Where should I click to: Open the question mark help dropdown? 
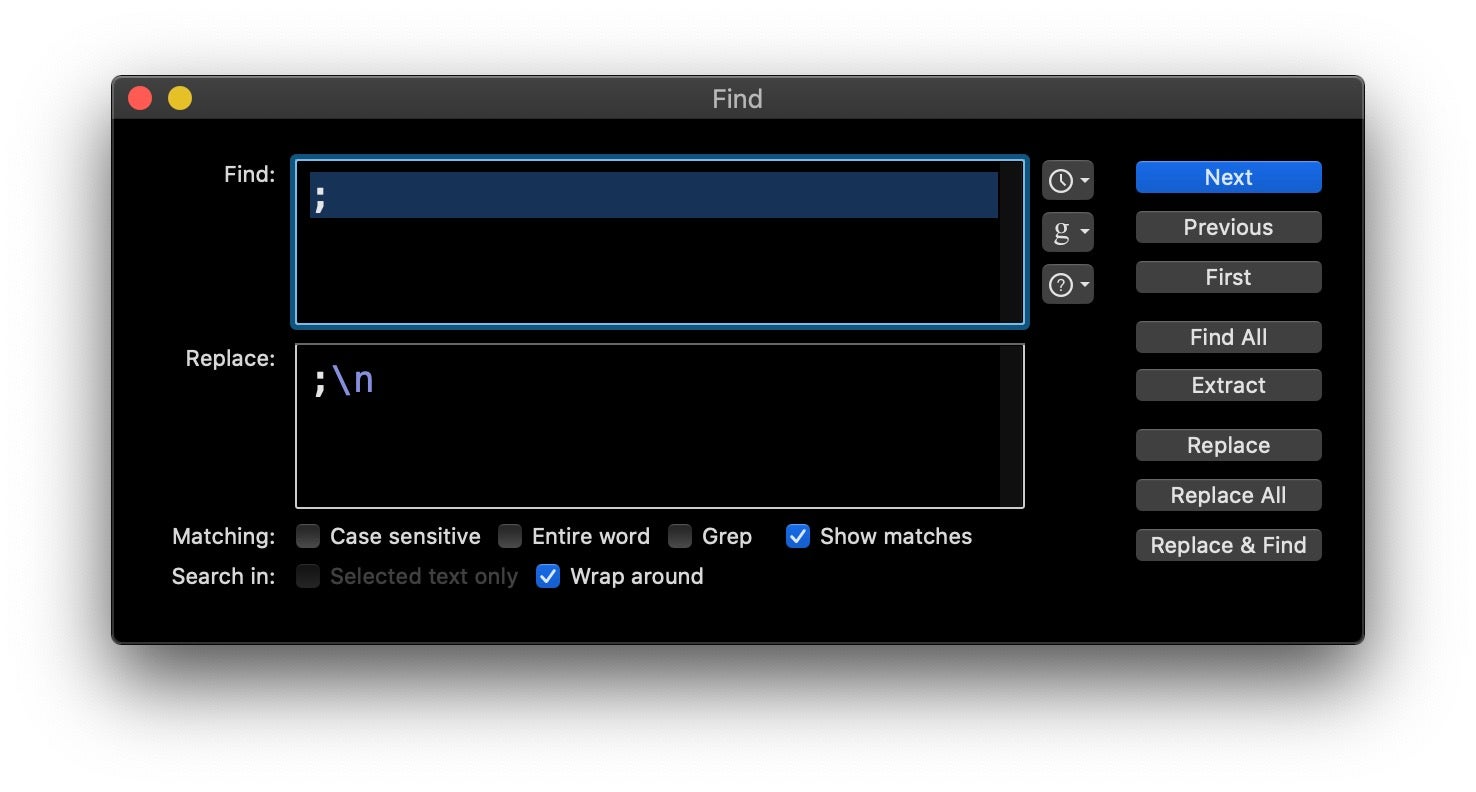tap(1067, 285)
